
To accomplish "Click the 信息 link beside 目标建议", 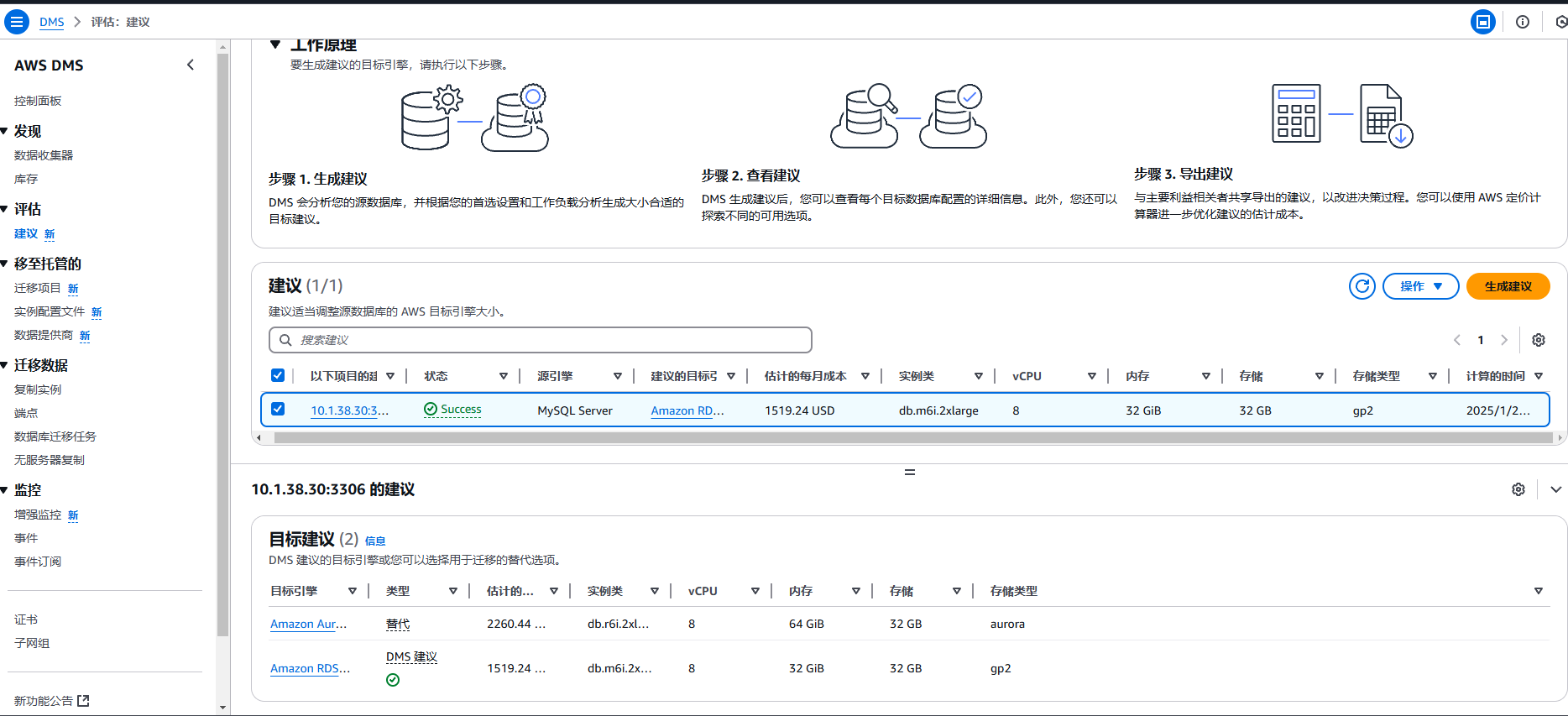I will point(375,541).
